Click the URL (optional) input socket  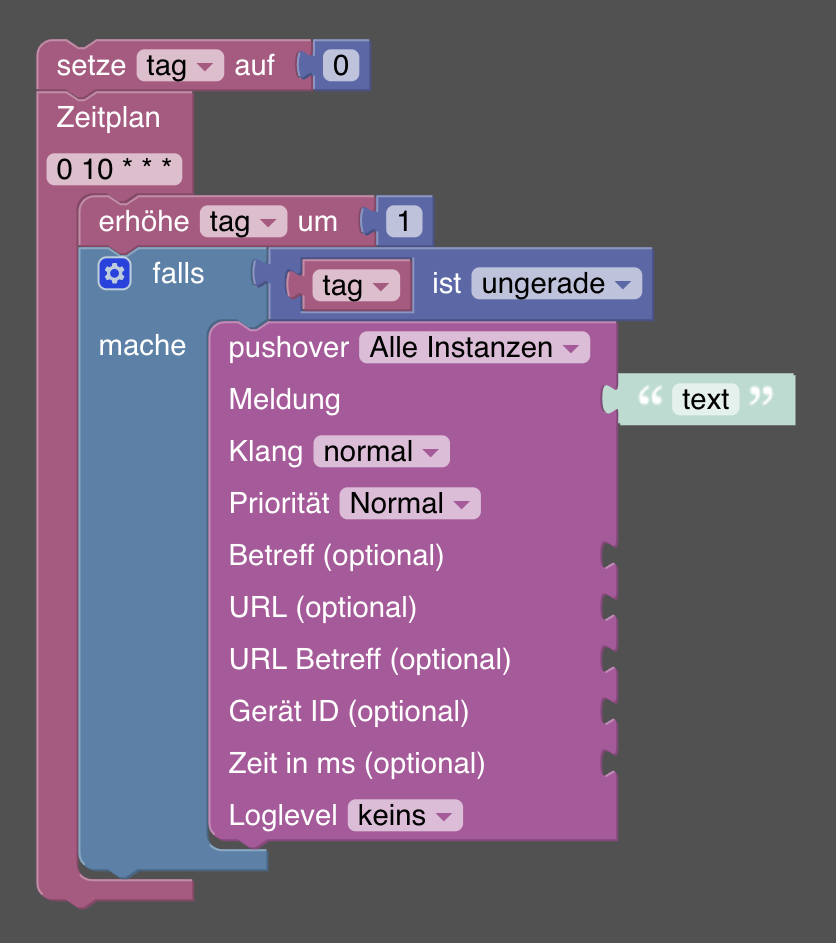tap(609, 608)
